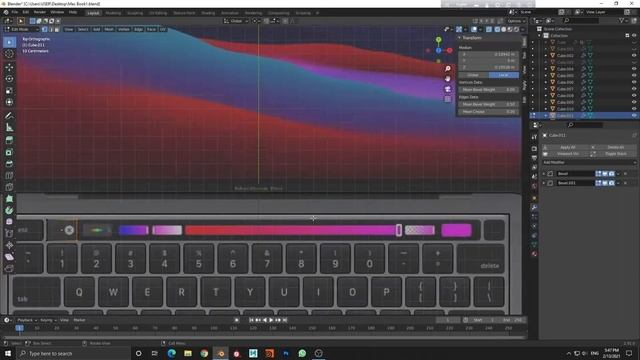Toggle visibility eye of Cube.004

point(634,69)
